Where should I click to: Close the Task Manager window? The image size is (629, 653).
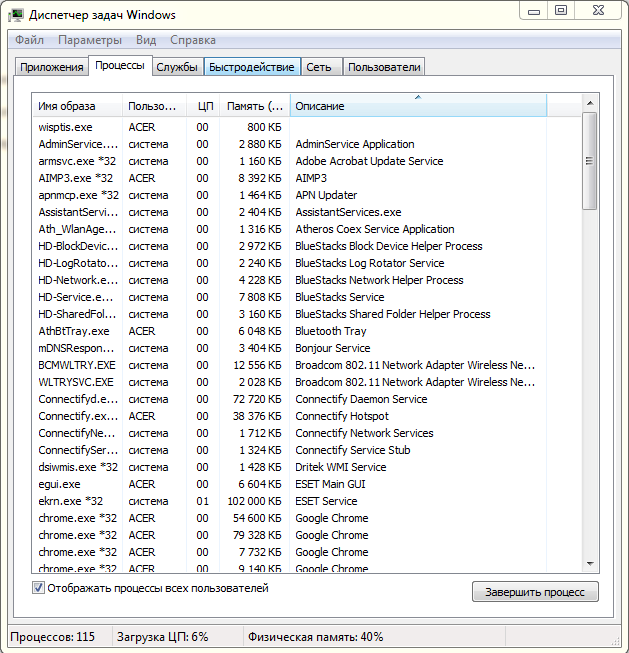[x=598, y=11]
